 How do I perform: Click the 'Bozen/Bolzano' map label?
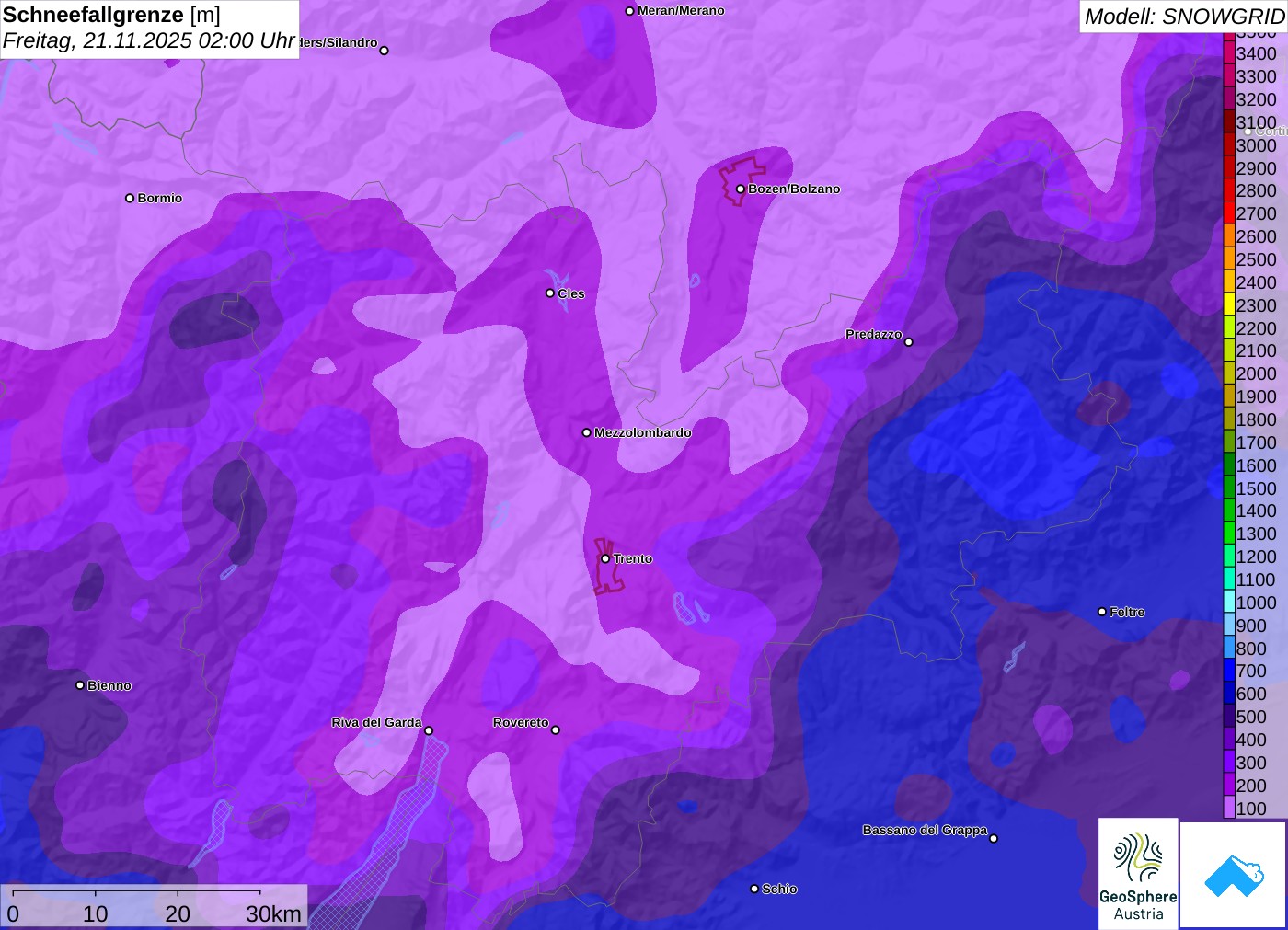coord(794,189)
